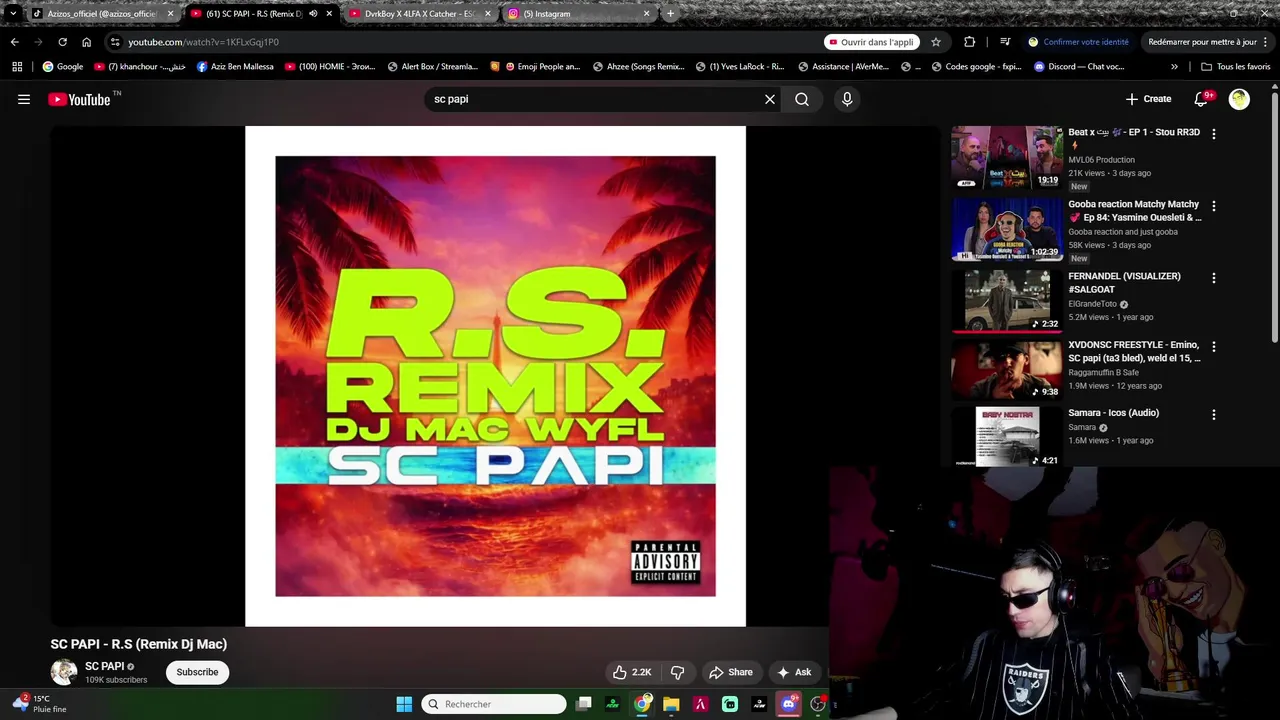This screenshot has width=1280, height=720.
Task: Open the SC PAPI channel name link
Action: click(105, 666)
